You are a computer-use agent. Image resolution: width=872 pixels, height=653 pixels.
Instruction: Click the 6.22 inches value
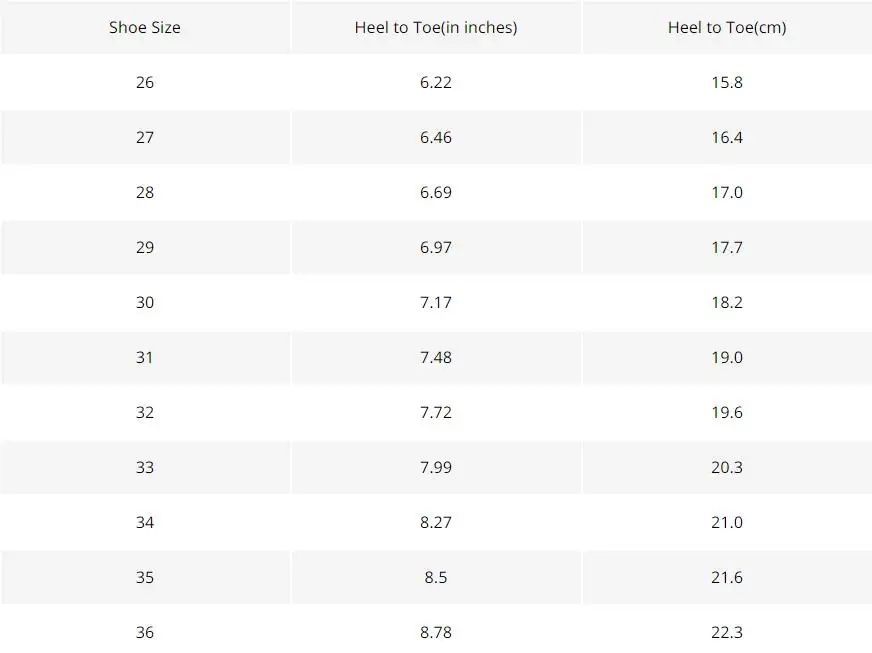pos(436,82)
